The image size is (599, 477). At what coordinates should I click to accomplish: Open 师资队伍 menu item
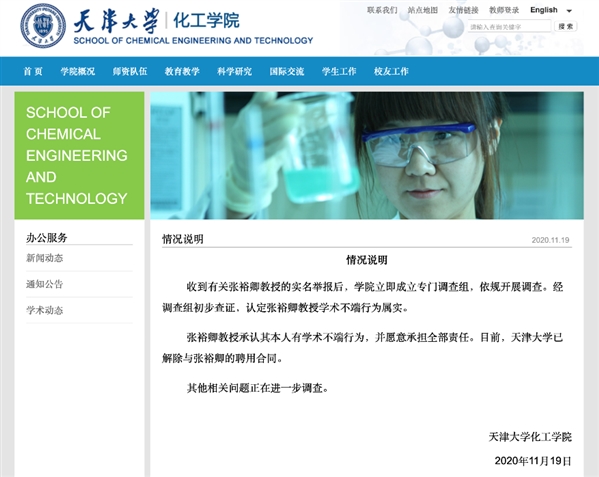click(x=130, y=71)
